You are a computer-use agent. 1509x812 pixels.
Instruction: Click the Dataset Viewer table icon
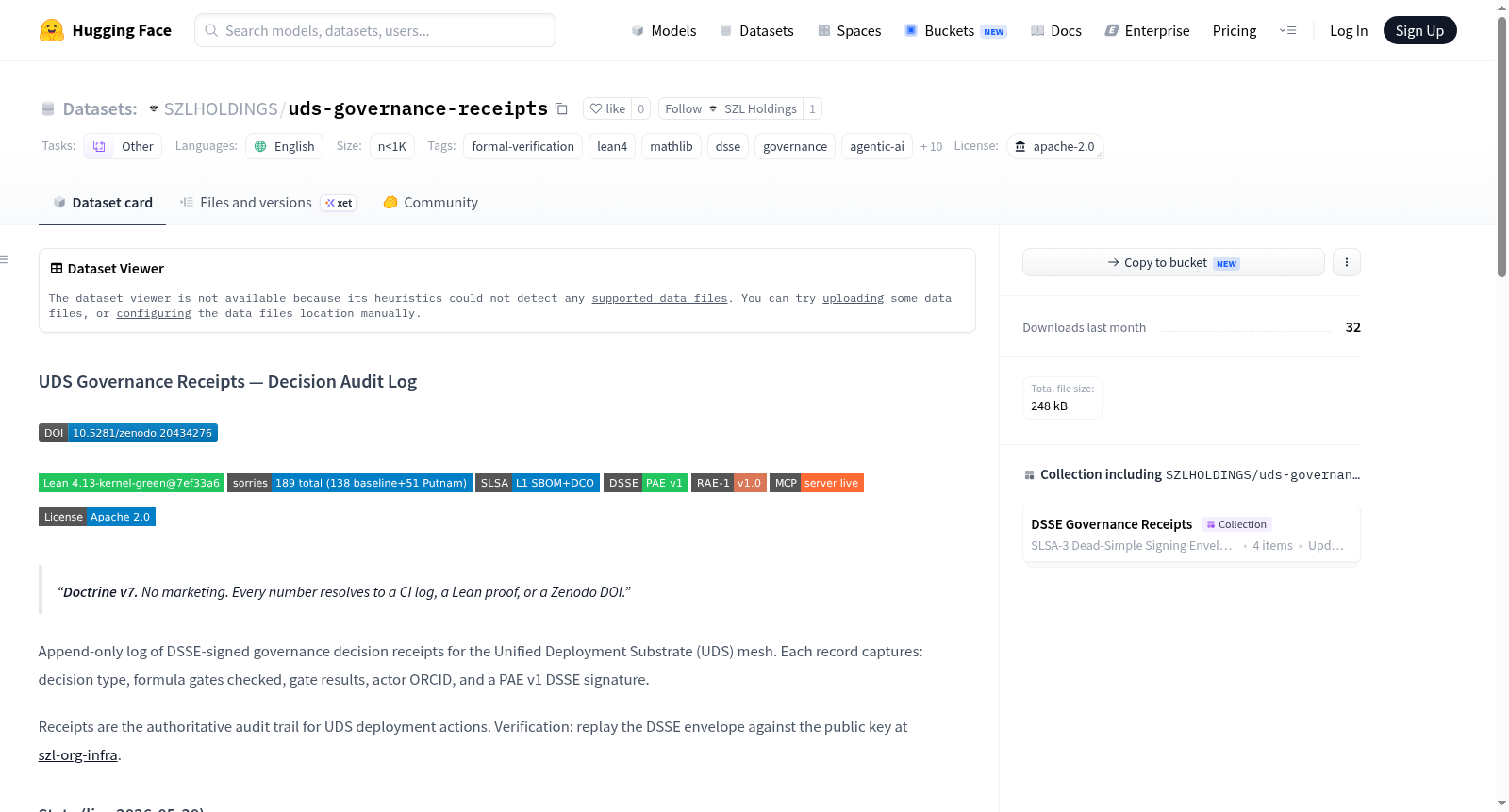tap(57, 268)
